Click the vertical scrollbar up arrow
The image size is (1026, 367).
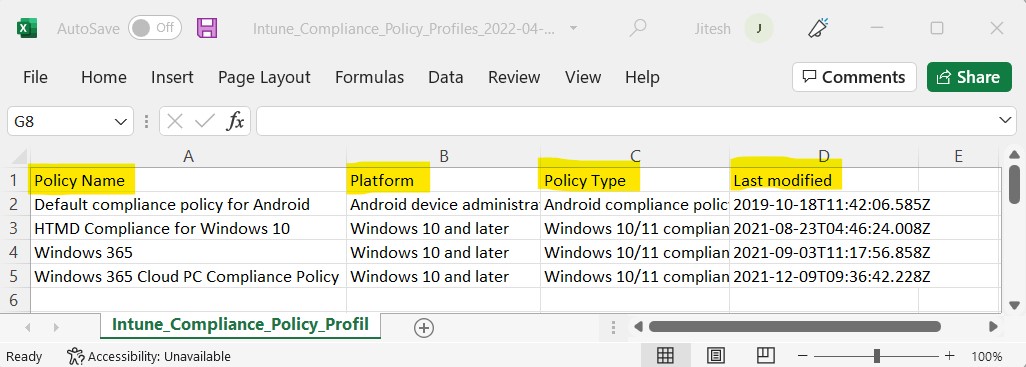click(1014, 155)
